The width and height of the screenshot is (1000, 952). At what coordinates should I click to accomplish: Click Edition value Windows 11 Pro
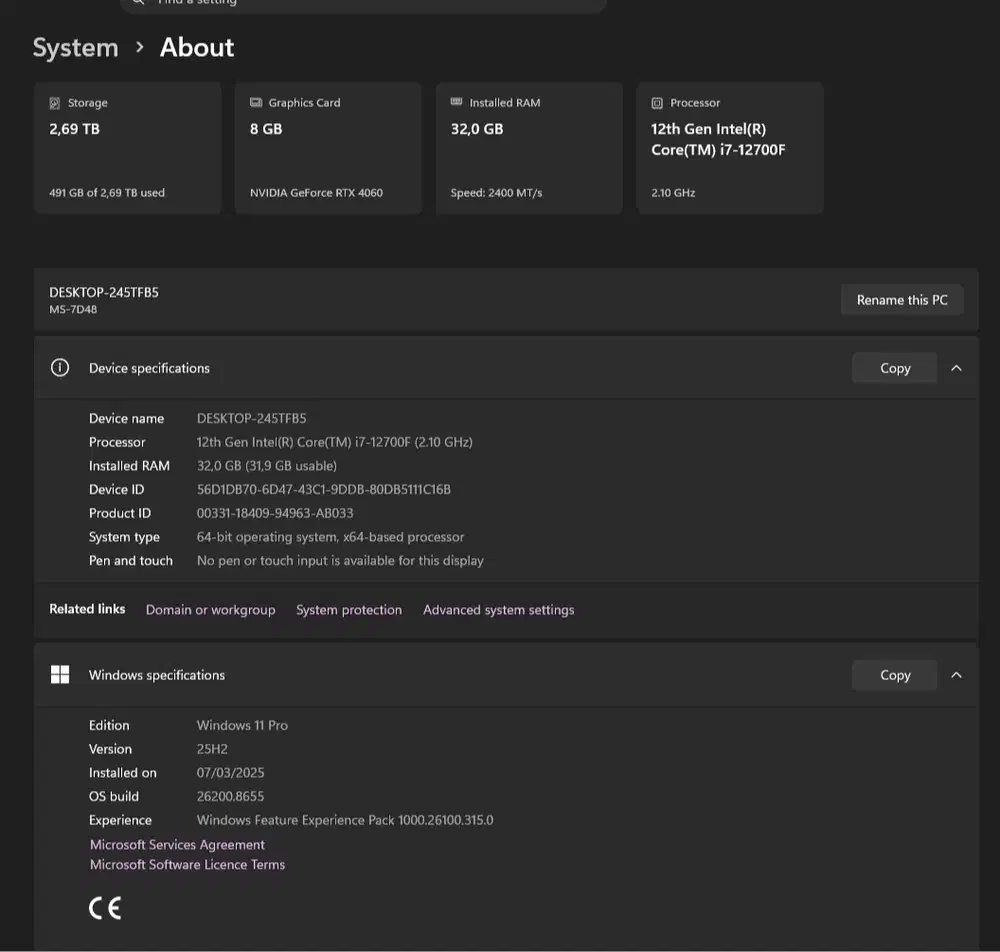click(242, 725)
